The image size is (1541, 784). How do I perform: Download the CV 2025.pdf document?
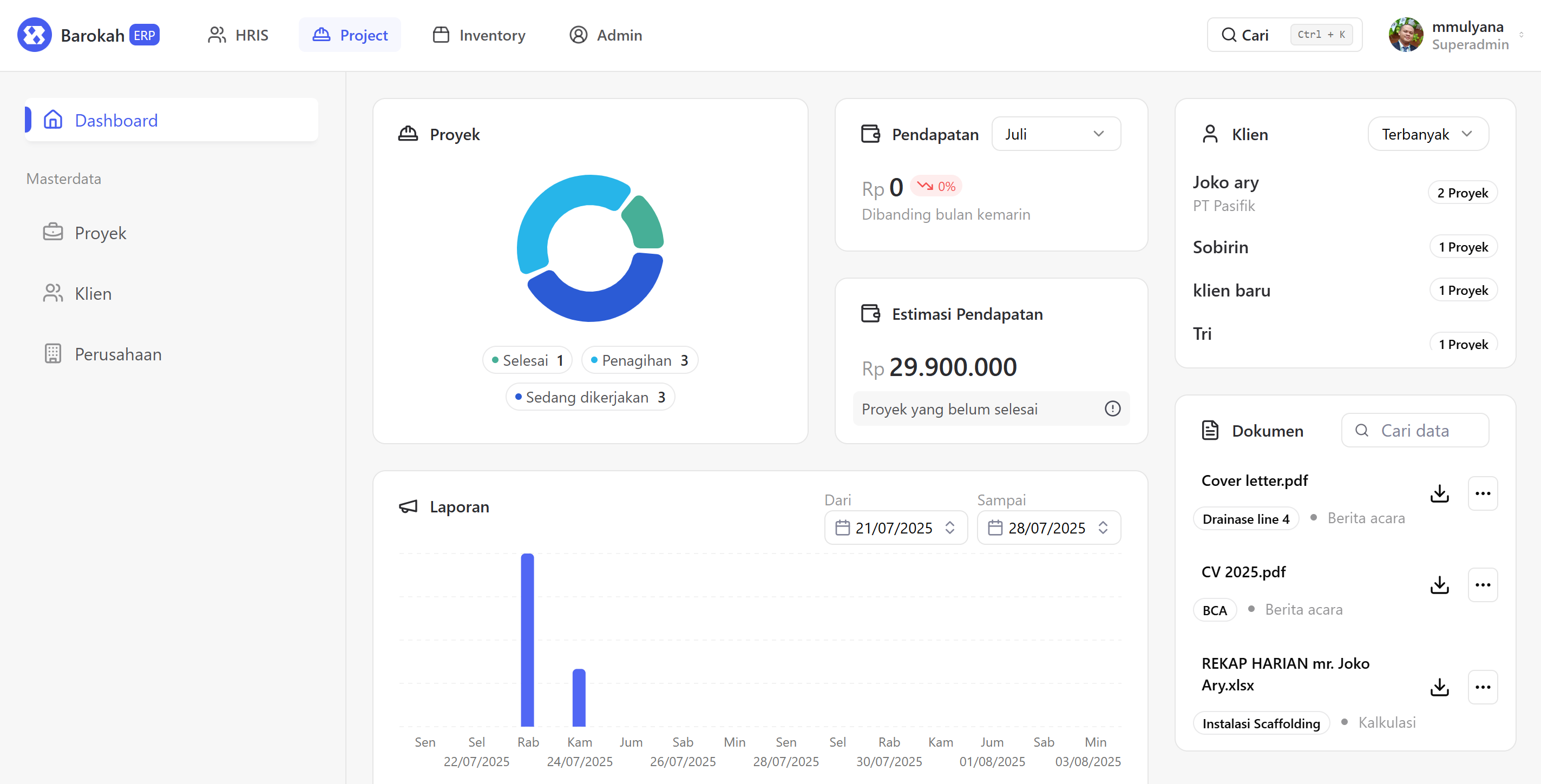1439,584
